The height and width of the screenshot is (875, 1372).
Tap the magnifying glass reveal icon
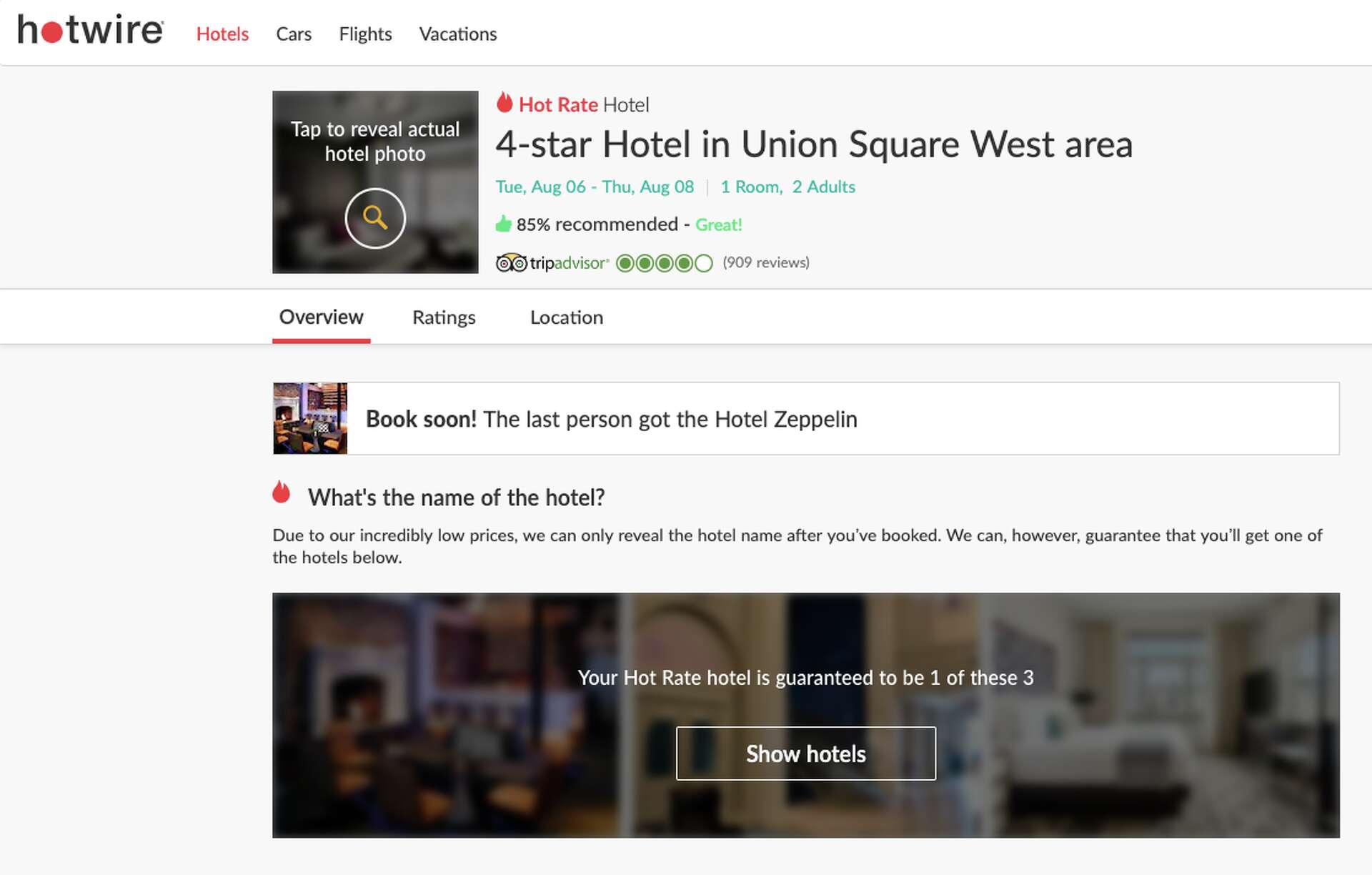coord(375,218)
